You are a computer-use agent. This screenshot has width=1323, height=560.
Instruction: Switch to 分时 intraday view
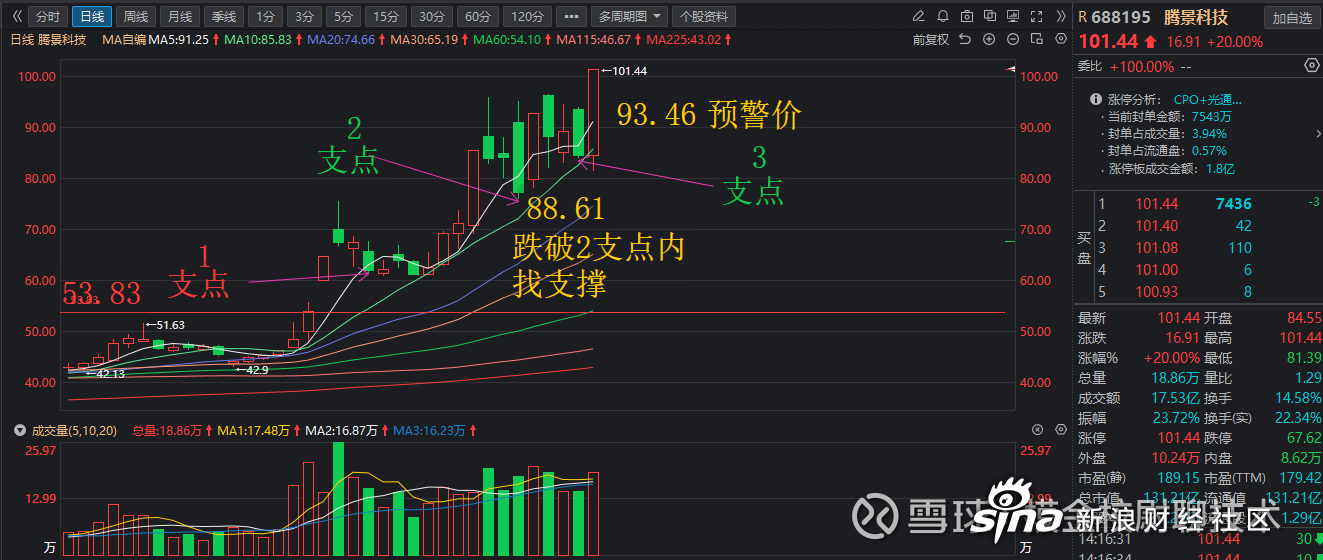coord(46,17)
